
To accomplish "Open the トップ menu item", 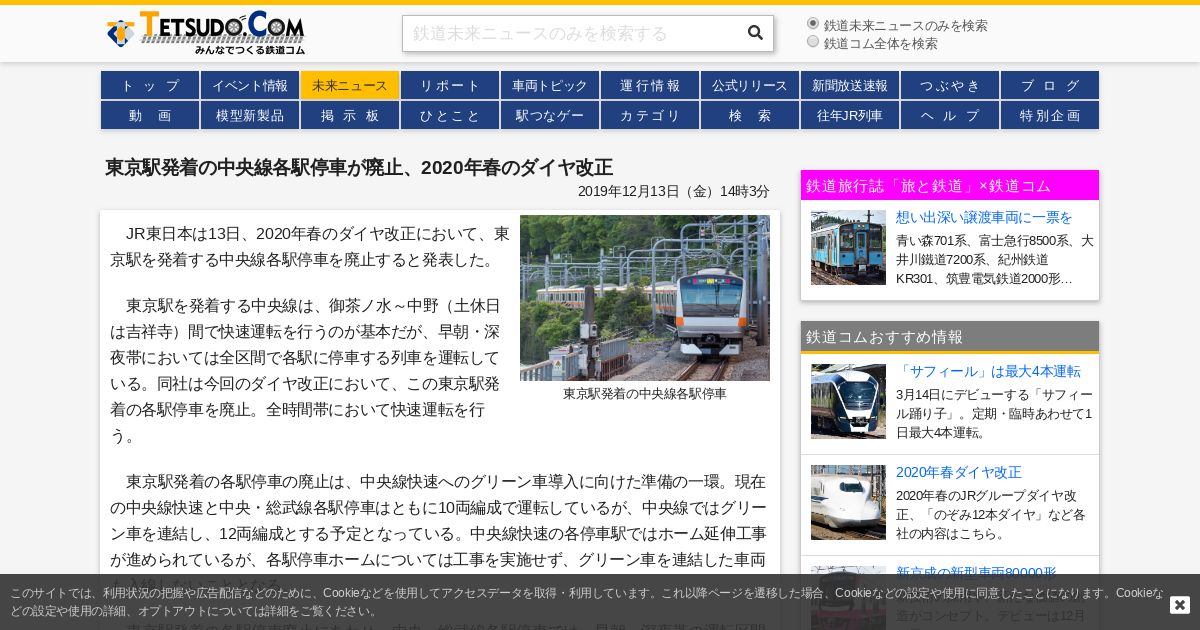I will click(x=150, y=85).
